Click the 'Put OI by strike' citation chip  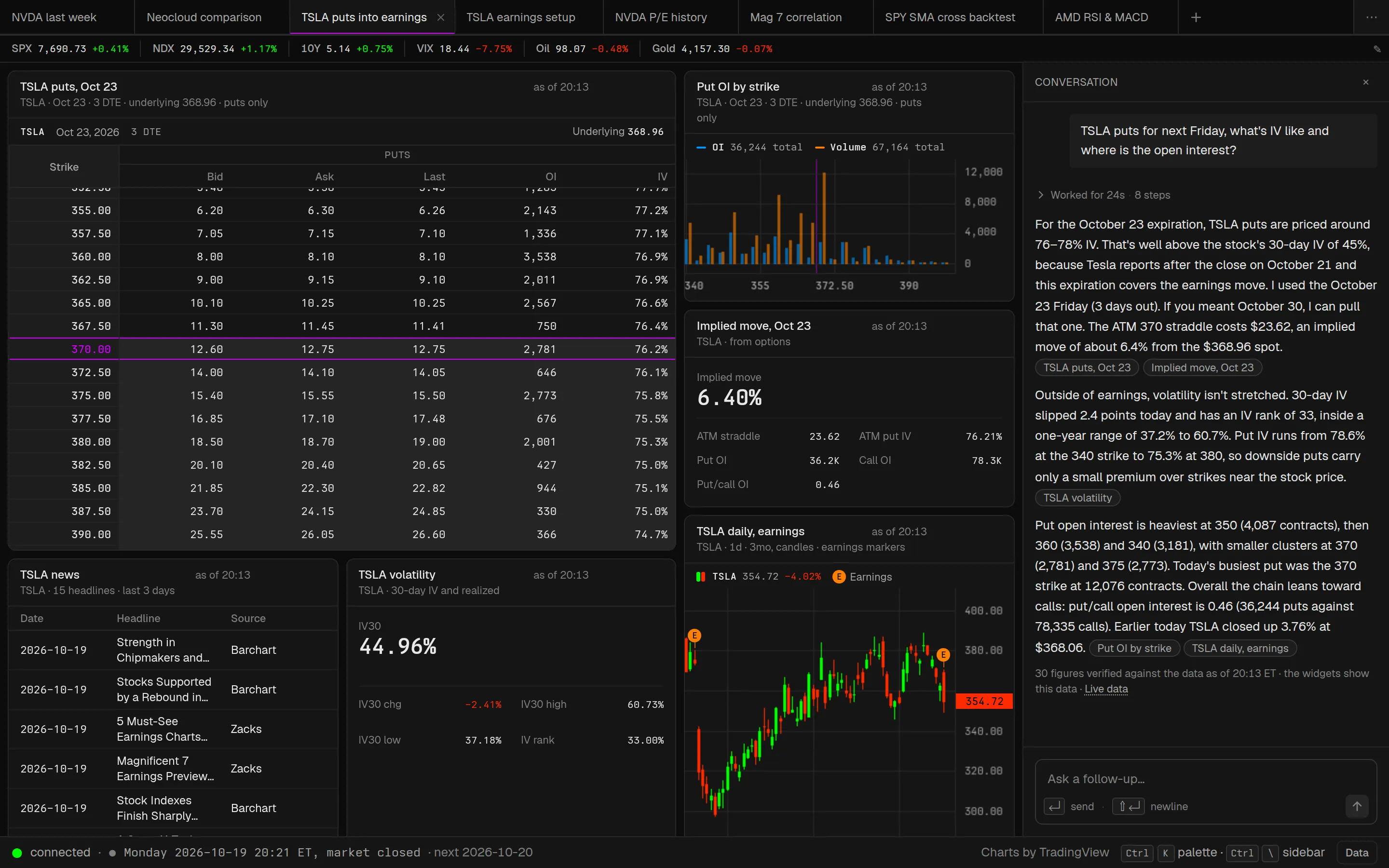1134,648
